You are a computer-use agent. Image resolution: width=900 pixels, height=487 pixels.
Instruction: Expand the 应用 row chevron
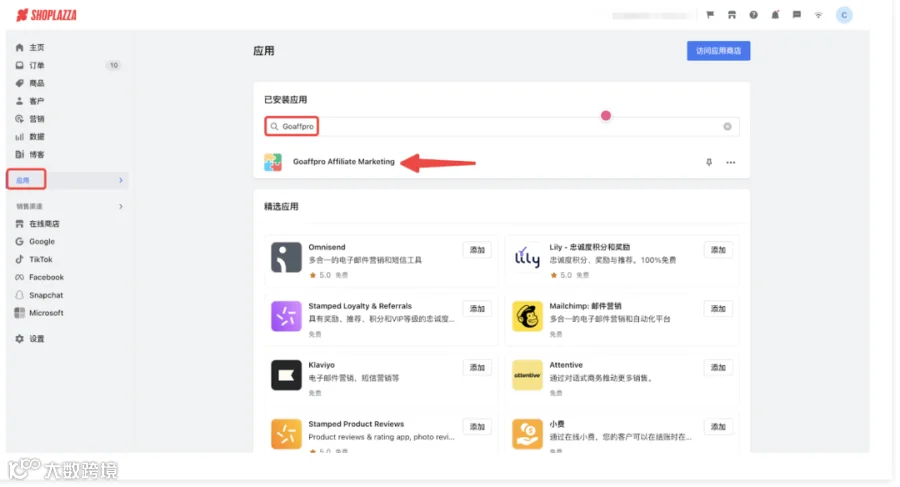(121, 180)
